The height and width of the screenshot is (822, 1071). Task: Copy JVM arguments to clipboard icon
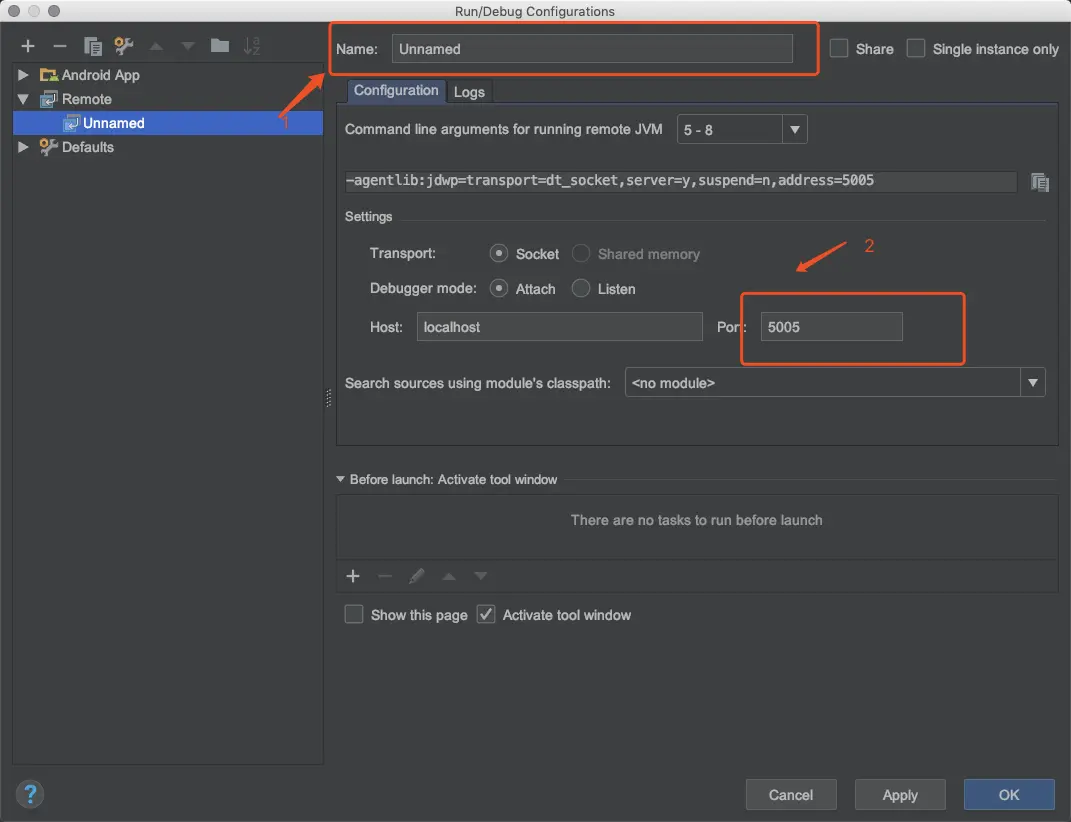[x=1040, y=182]
